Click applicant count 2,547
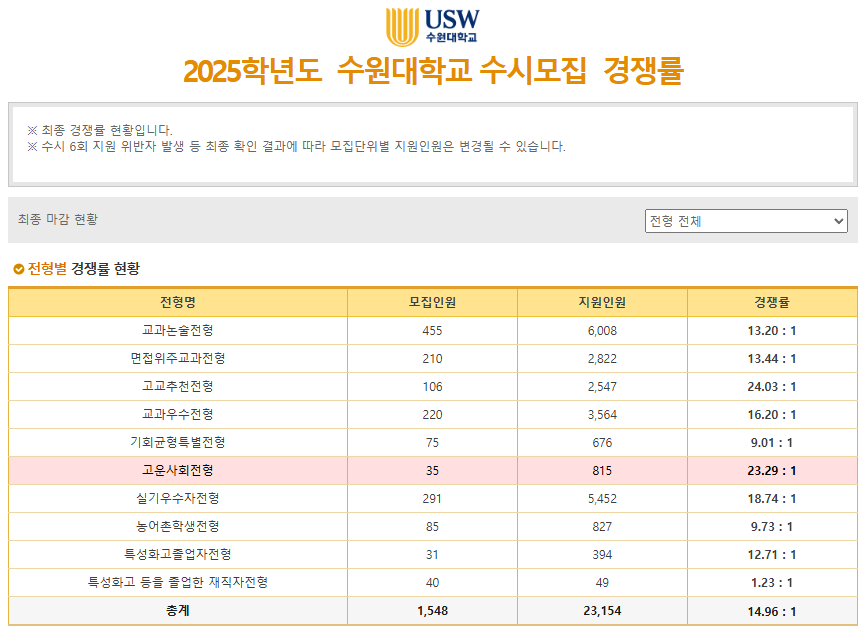866x633 pixels. click(602, 387)
